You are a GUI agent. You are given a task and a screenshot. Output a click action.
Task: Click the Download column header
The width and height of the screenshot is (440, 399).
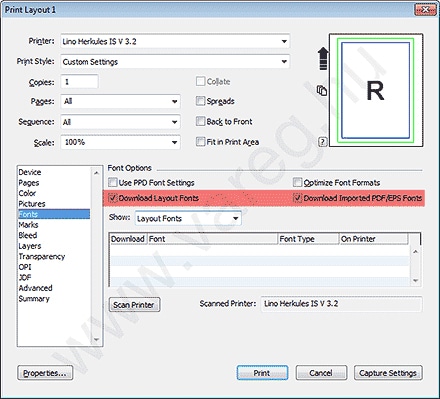pos(128,239)
